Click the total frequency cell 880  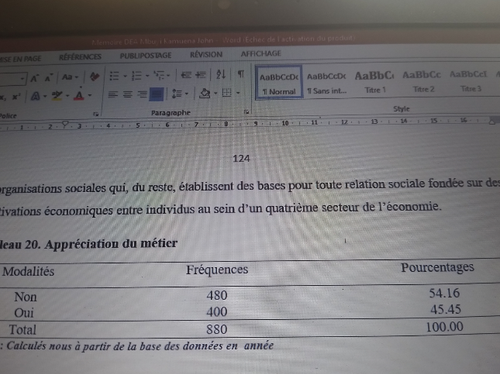[217, 329]
